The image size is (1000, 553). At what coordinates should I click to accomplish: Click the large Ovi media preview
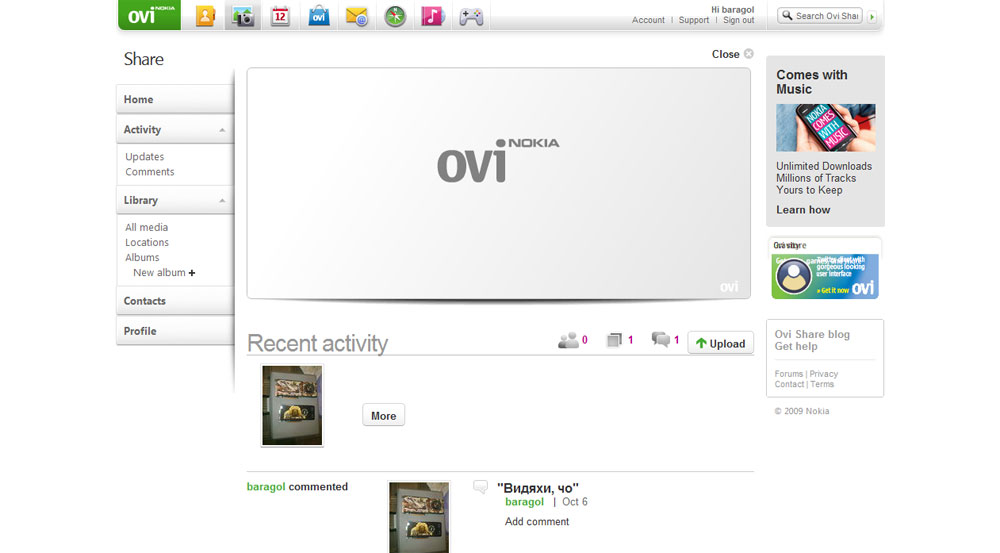tap(499, 184)
